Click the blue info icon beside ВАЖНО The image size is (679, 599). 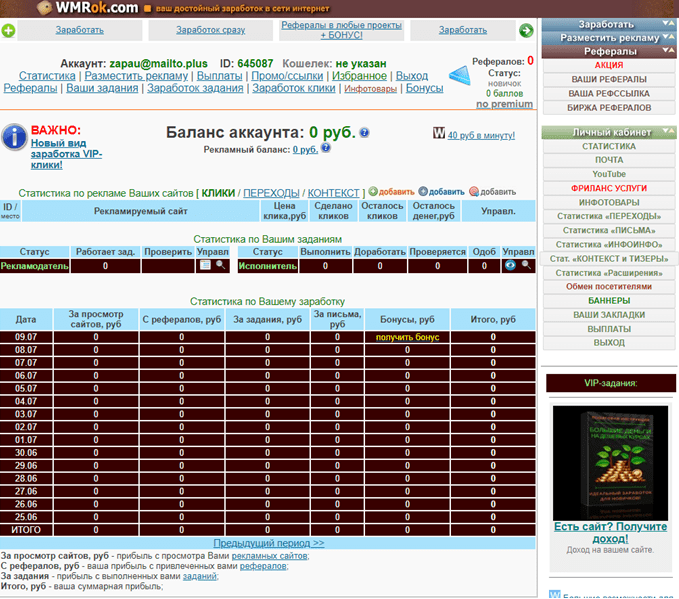coord(14,137)
